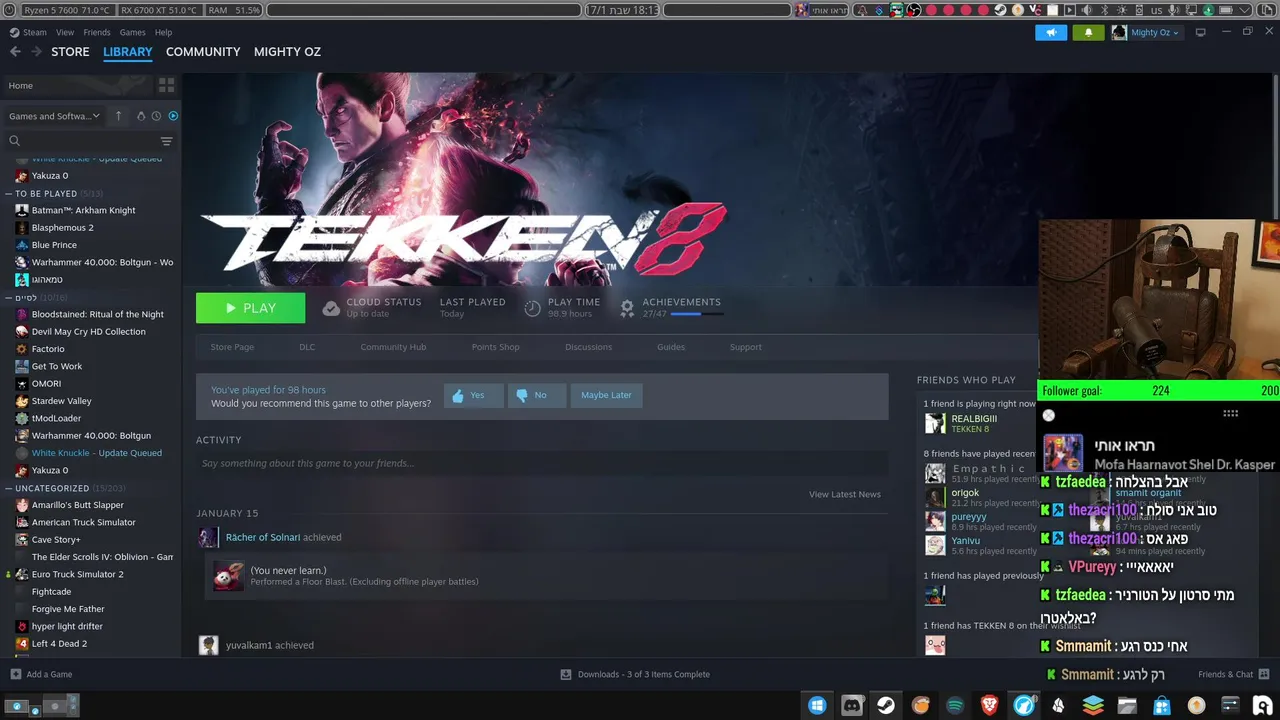Click Add a Game
Image resolution: width=1280 pixels, height=720 pixels.
tap(41, 674)
